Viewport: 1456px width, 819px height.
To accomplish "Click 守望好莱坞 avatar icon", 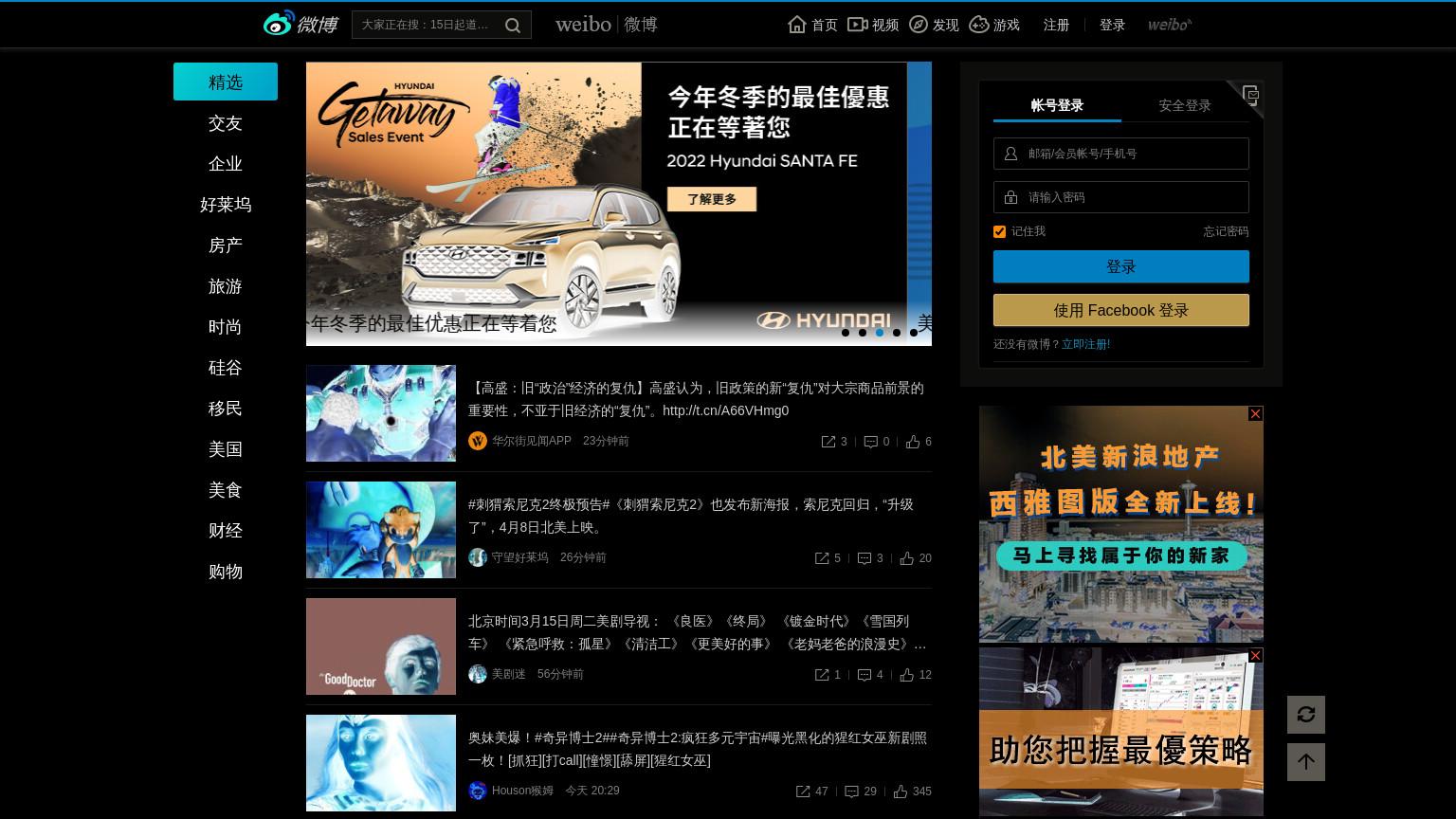I will point(478,557).
